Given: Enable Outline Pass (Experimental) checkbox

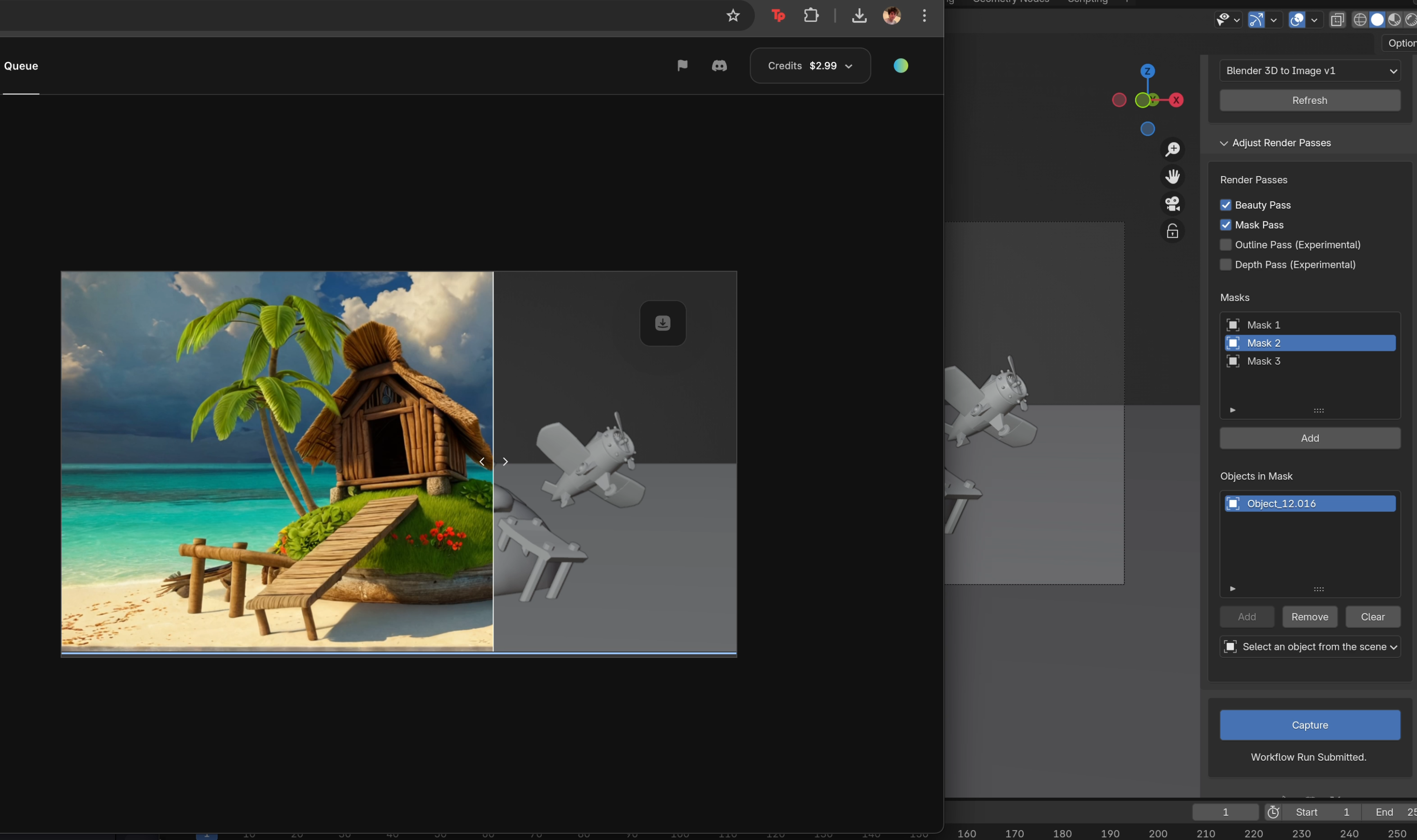Looking at the screenshot, I should coord(1225,245).
